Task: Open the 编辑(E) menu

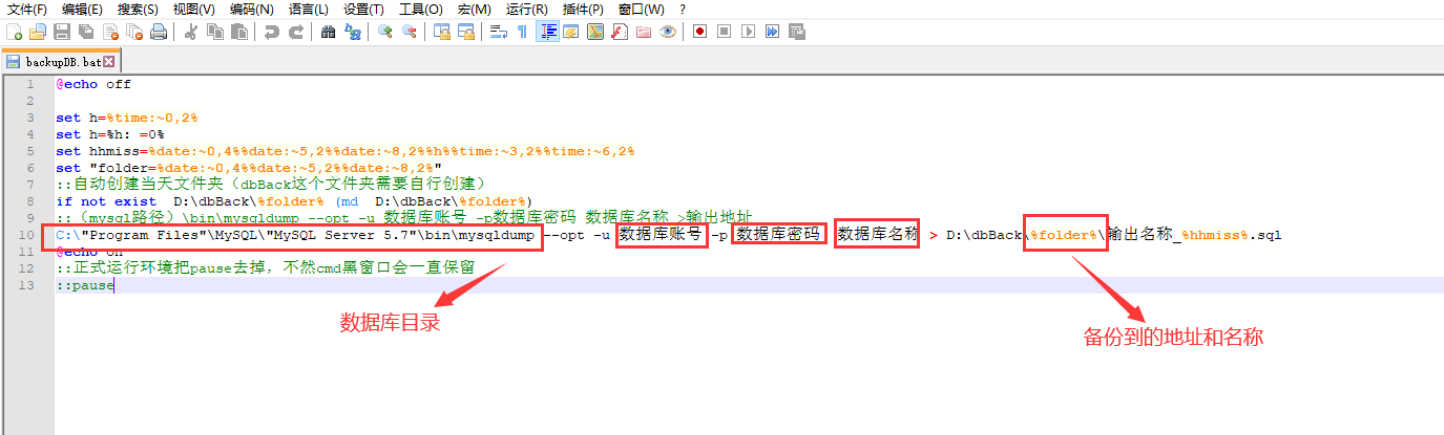Action: click(x=82, y=9)
